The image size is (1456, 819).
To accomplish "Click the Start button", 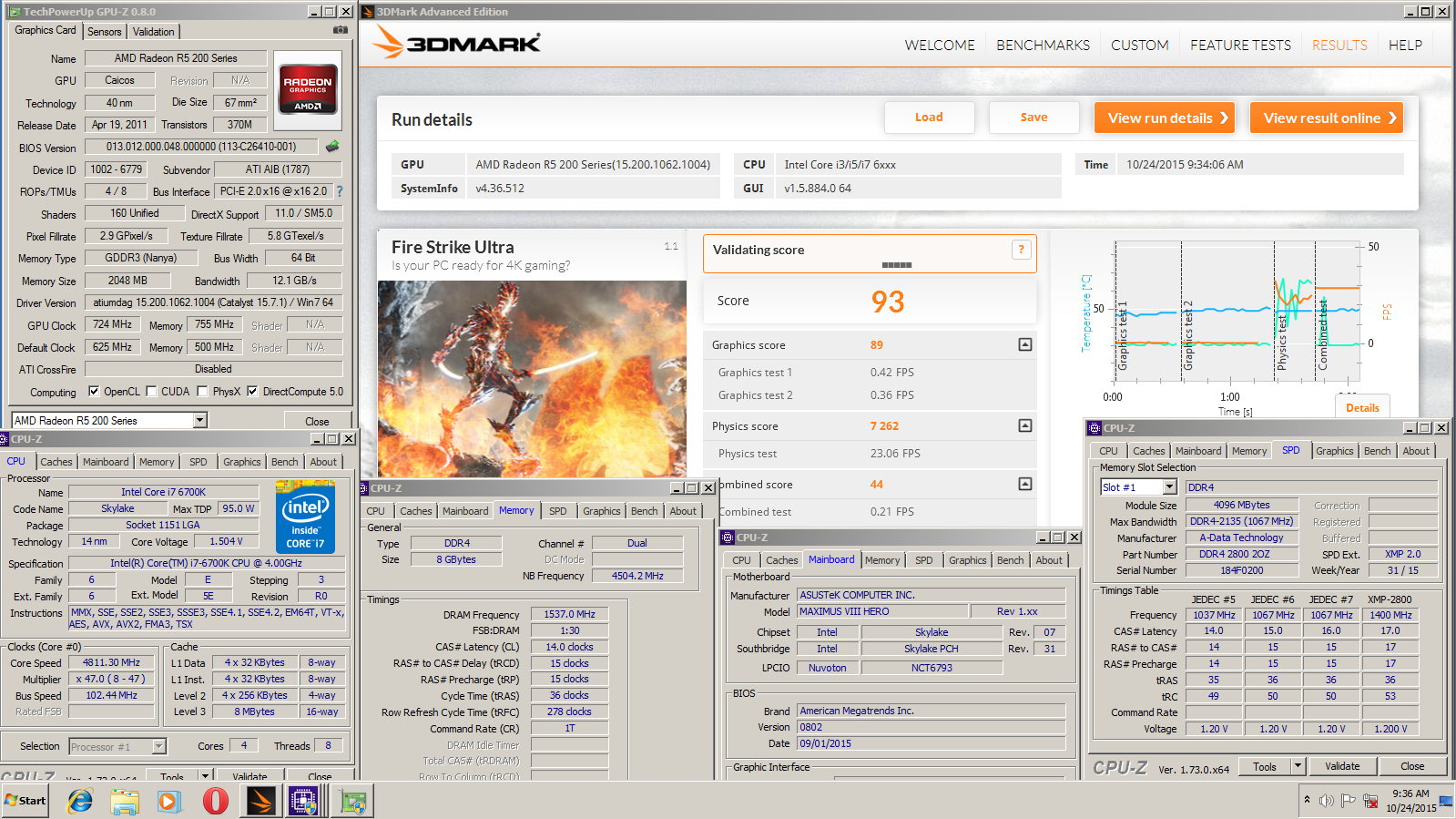I will click(25, 801).
